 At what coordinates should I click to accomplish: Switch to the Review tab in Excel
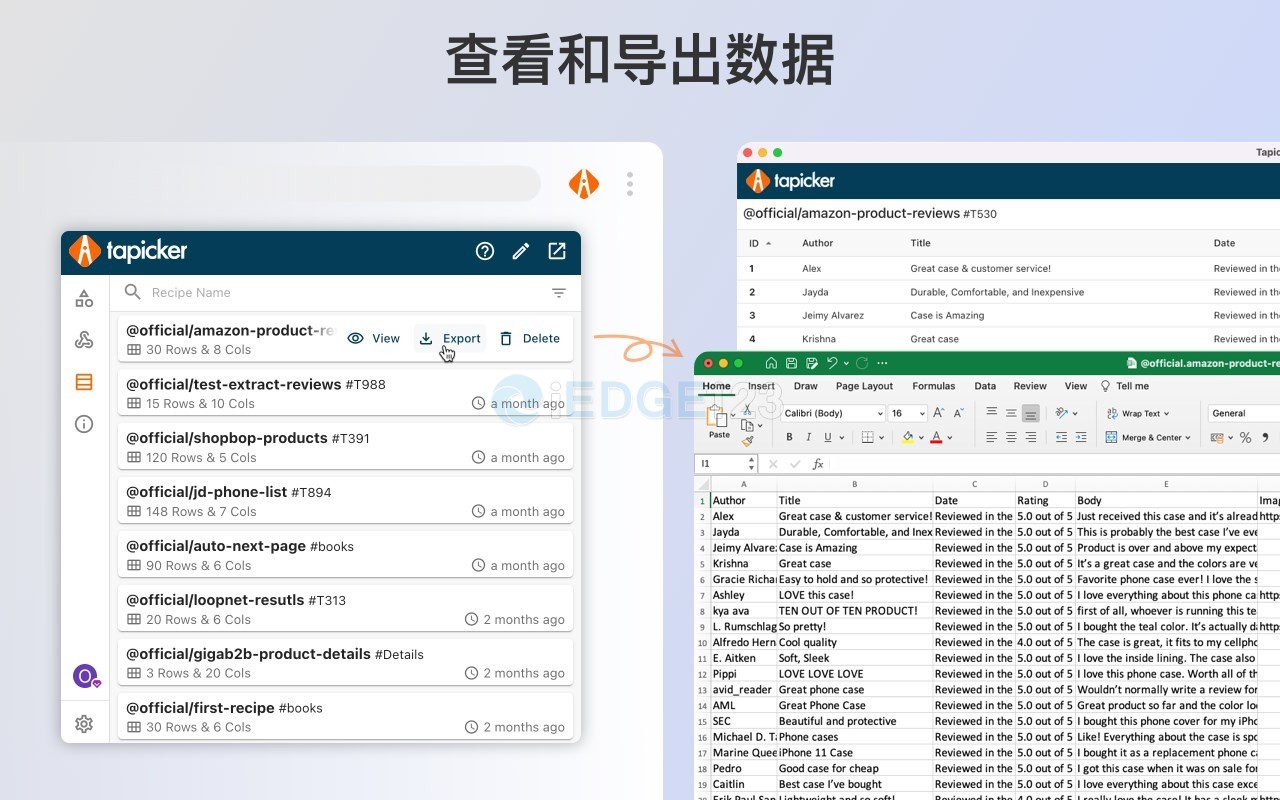pyautogui.click(x=1030, y=386)
